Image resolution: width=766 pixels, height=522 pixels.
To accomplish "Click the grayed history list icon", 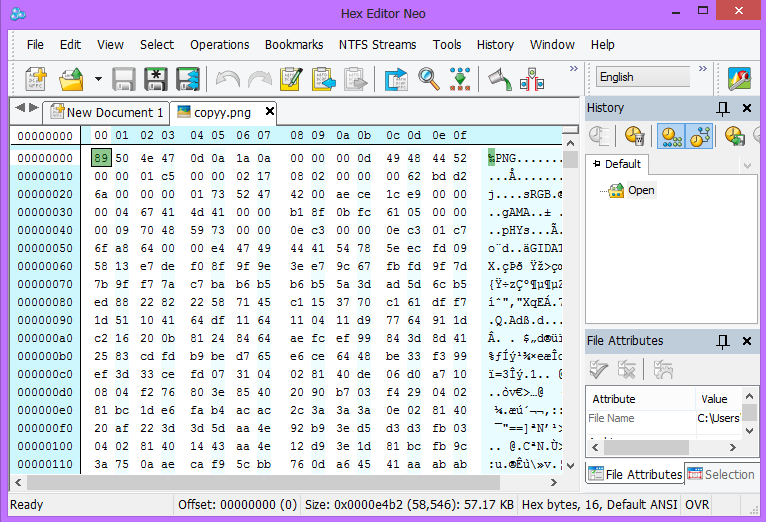I will pyautogui.click(x=599, y=136).
